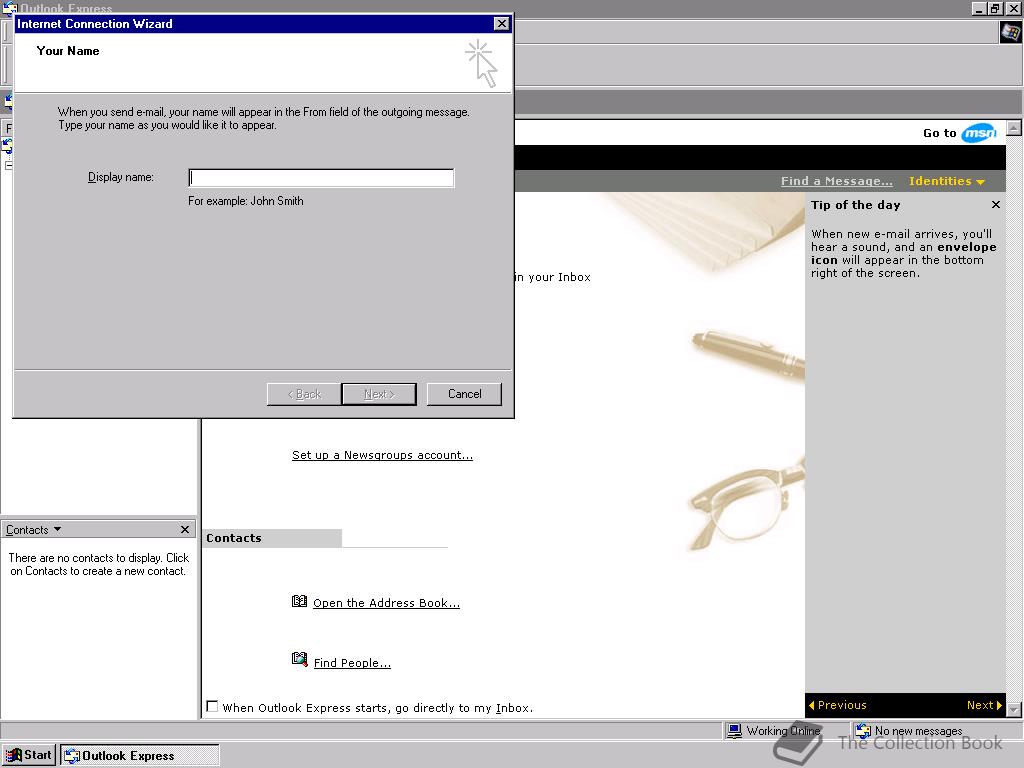This screenshot has width=1024, height=768.
Task: Close the Contacts pane
Action: click(185, 529)
